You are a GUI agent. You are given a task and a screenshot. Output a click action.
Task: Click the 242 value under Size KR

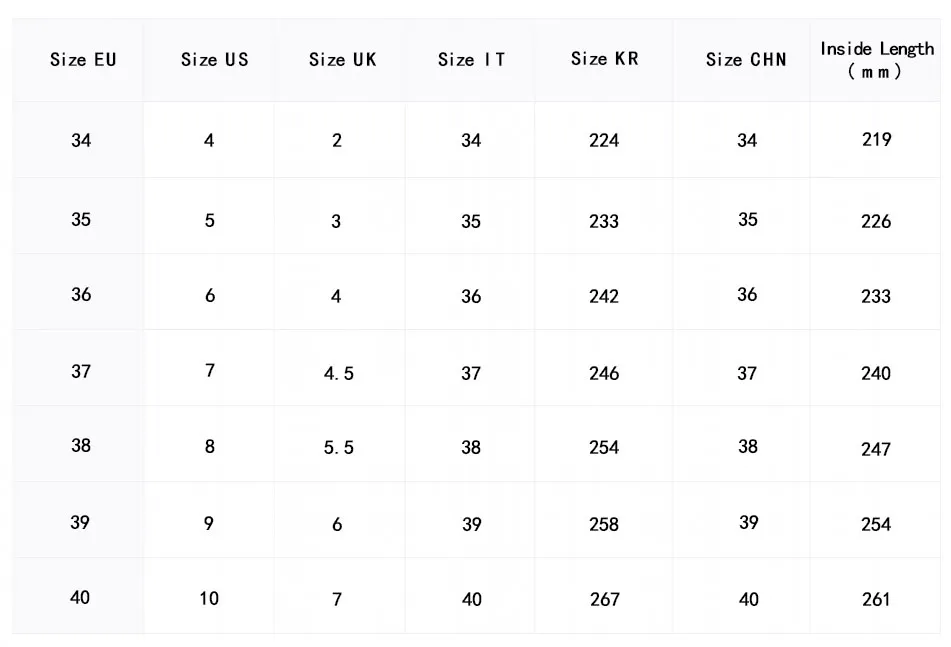[x=604, y=296]
